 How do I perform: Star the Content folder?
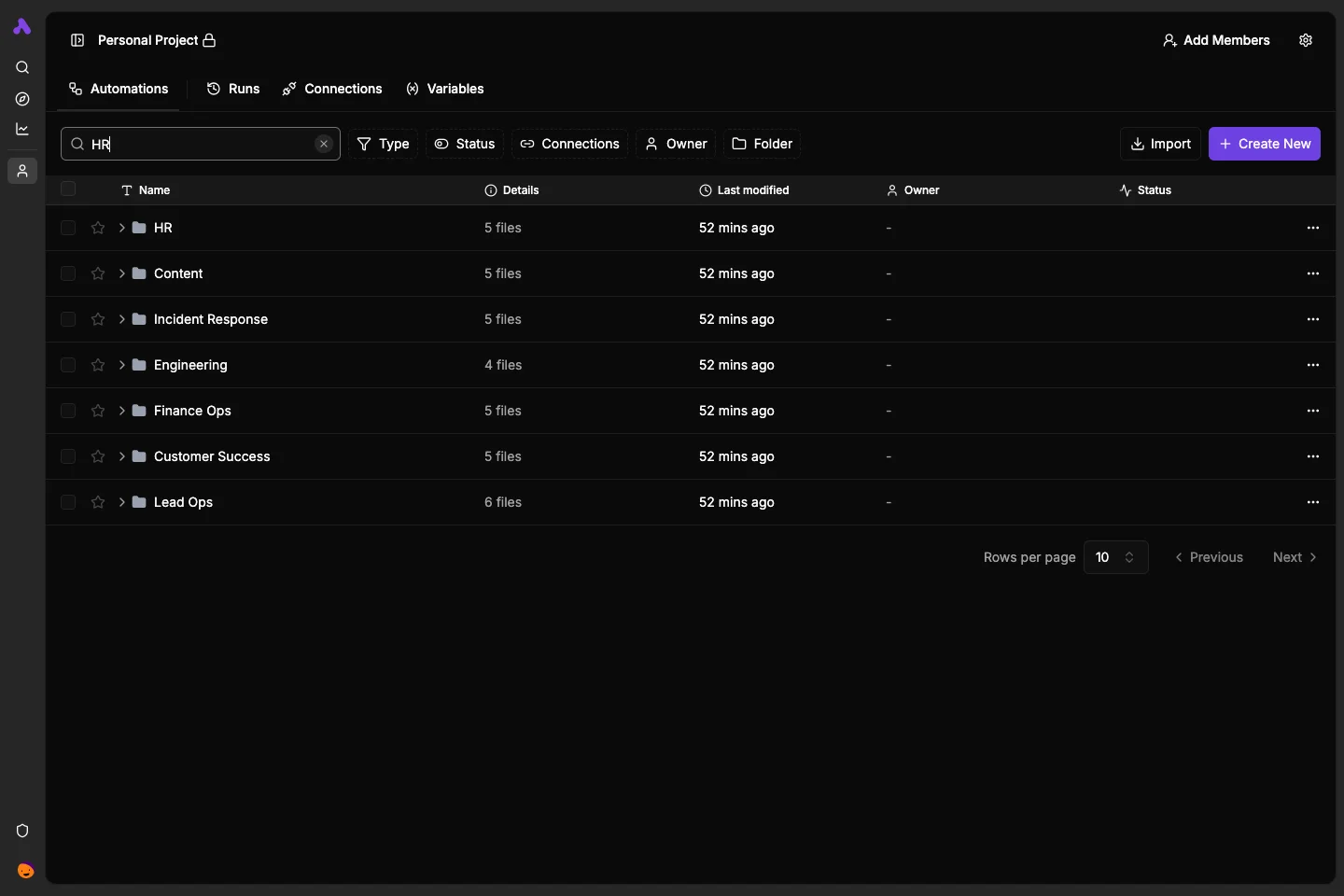click(98, 273)
